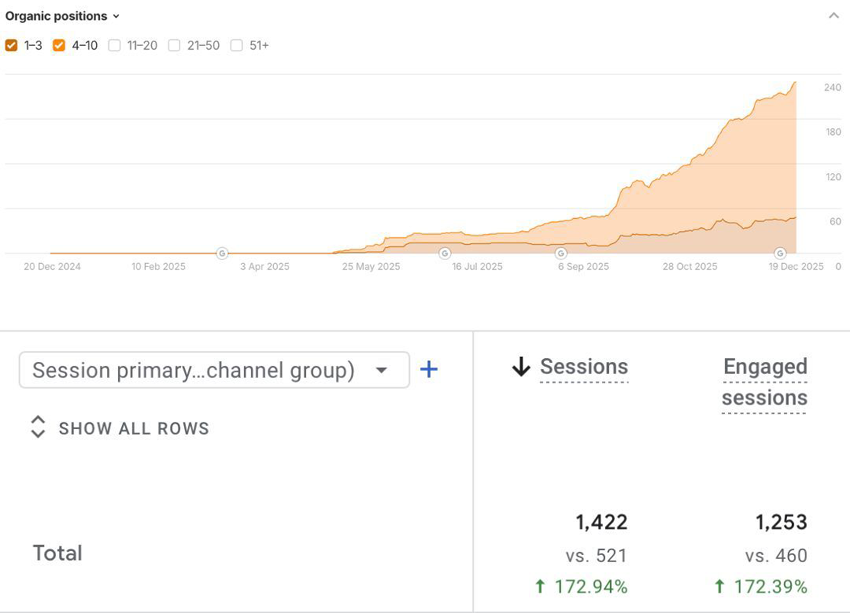
Task: Click the Google update marker near 6 Sep 2025
Action: pos(561,253)
